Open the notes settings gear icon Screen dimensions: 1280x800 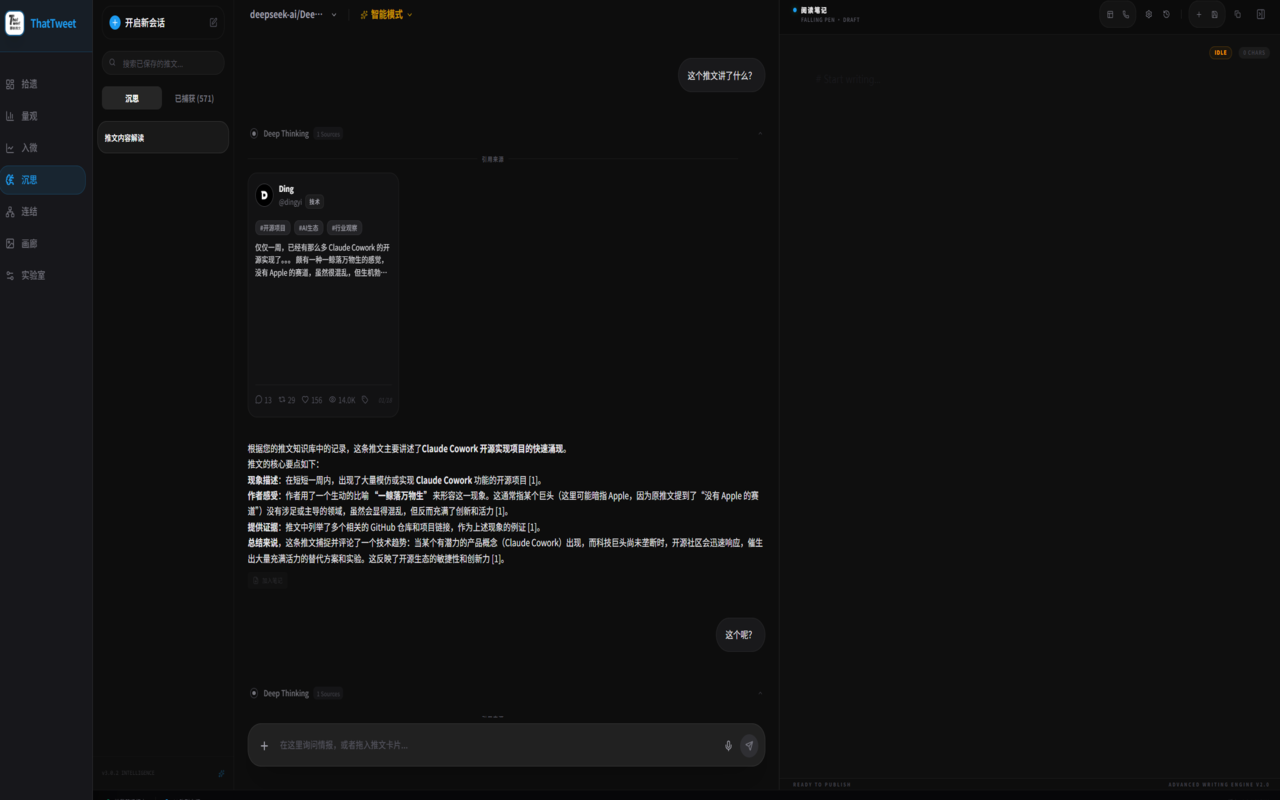click(1149, 15)
